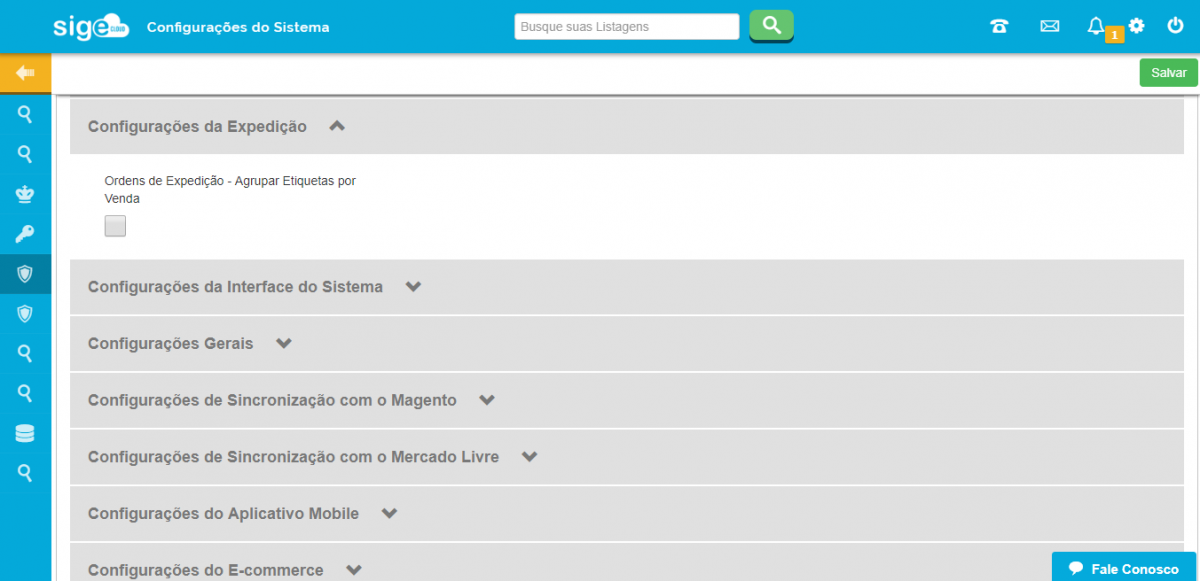Open the notifications bell icon

pos(1096,26)
